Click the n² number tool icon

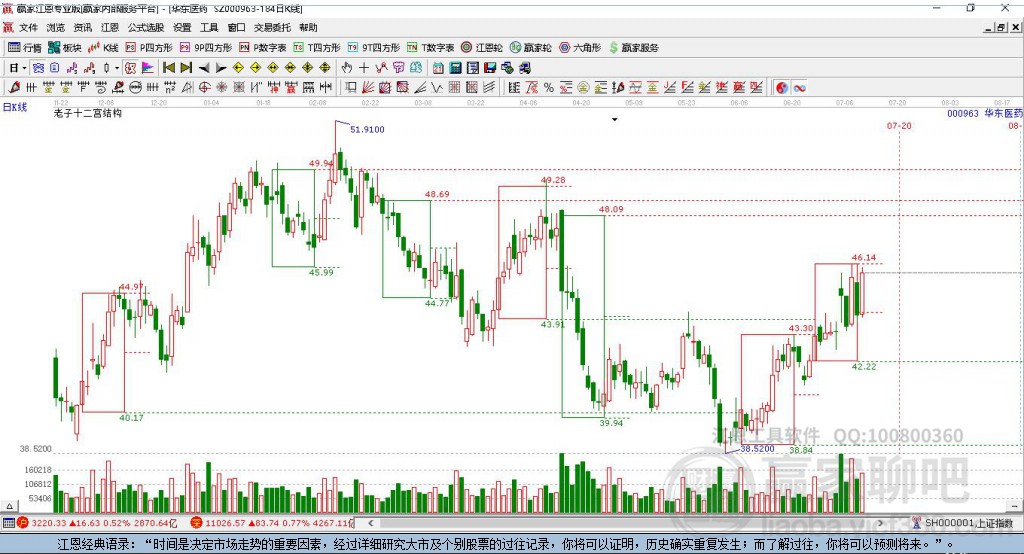[x=170, y=88]
